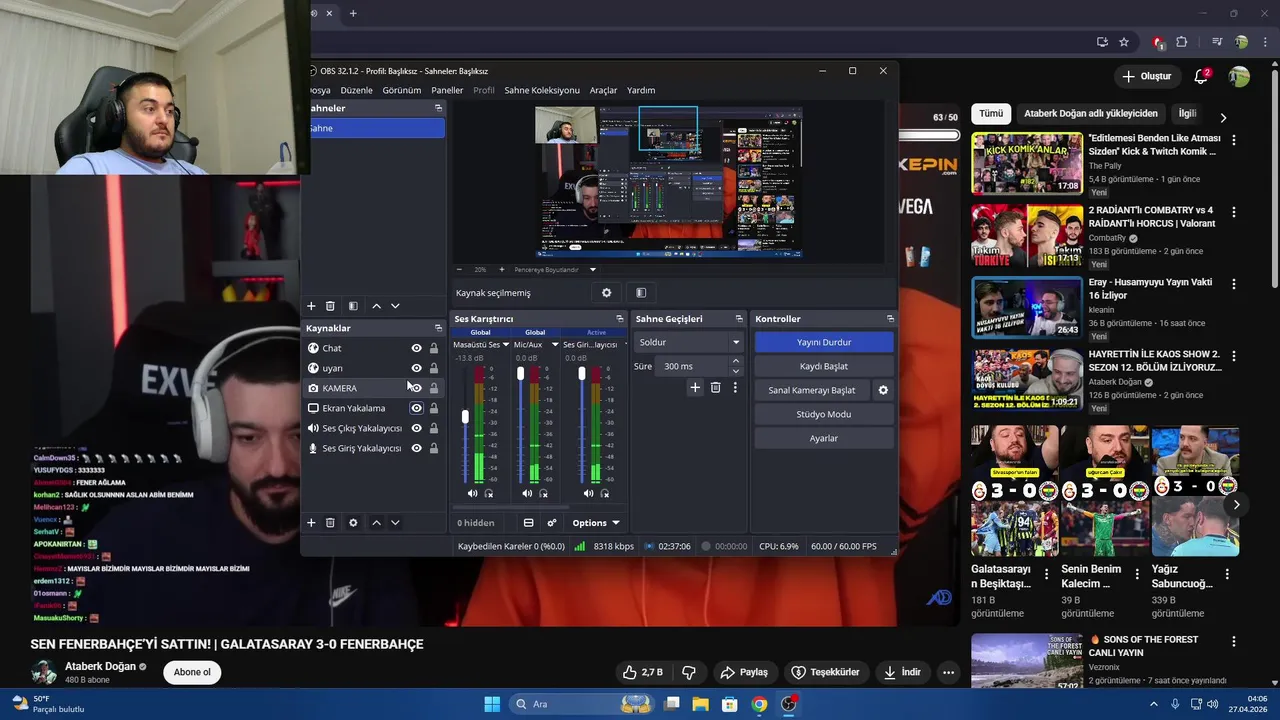Image resolution: width=1280 pixels, height=720 pixels.
Task: Dislike the YouTube video
Action: 688,672
